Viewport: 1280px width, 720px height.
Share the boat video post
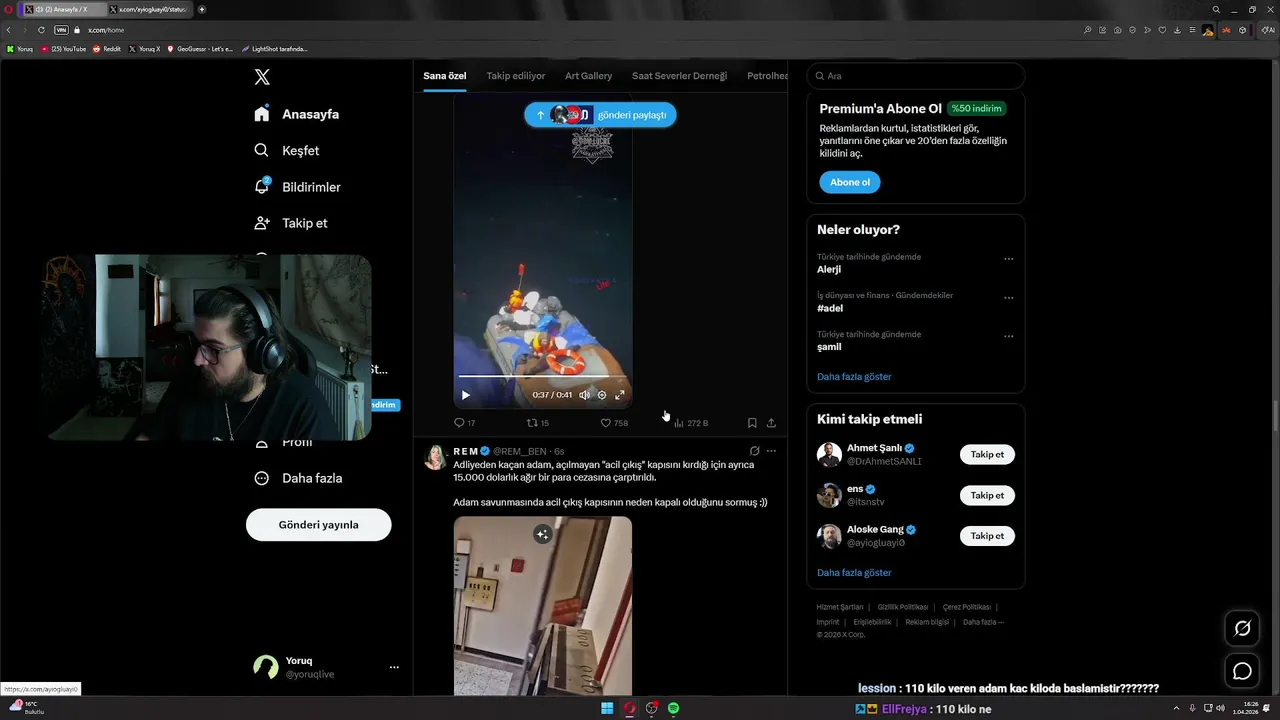coord(771,423)
